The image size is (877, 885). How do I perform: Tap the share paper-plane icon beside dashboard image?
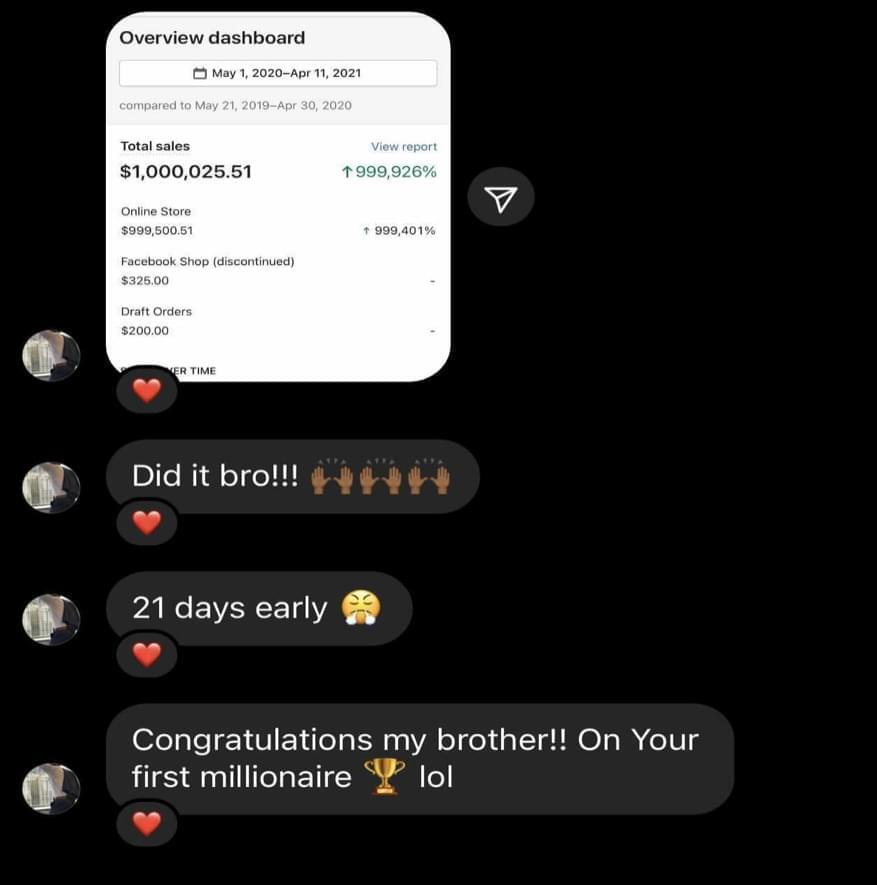pos(501,197)
